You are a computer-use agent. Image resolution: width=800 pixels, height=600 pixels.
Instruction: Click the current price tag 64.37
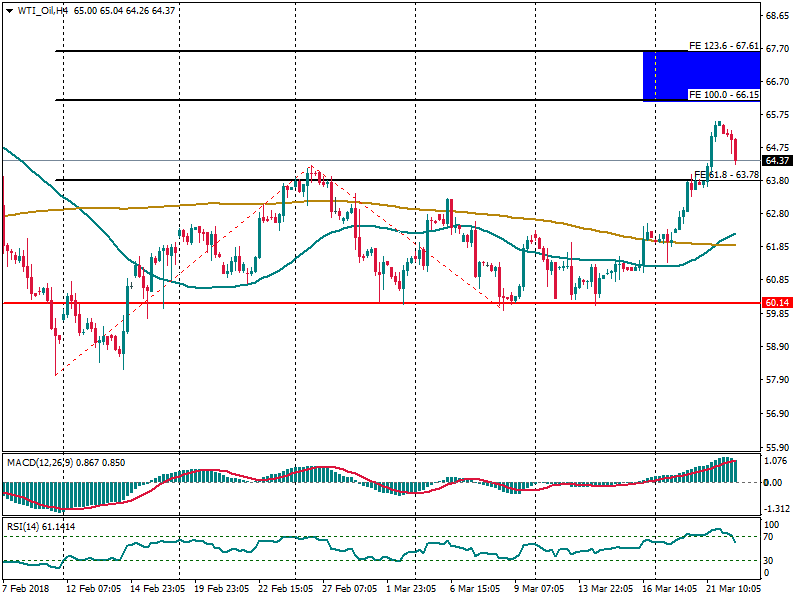[x=776, y=160]
